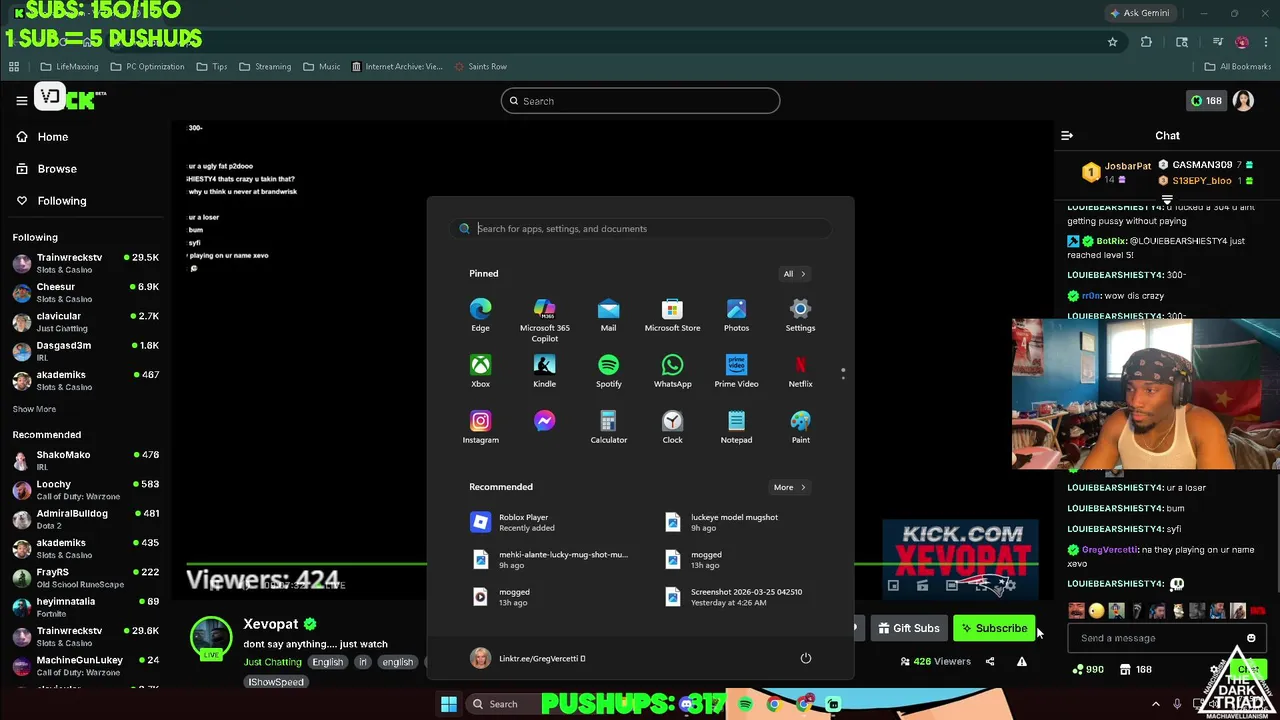Open Internet Archive bookmark
Screen dimensions: 1280x720
tap(397, 67)
